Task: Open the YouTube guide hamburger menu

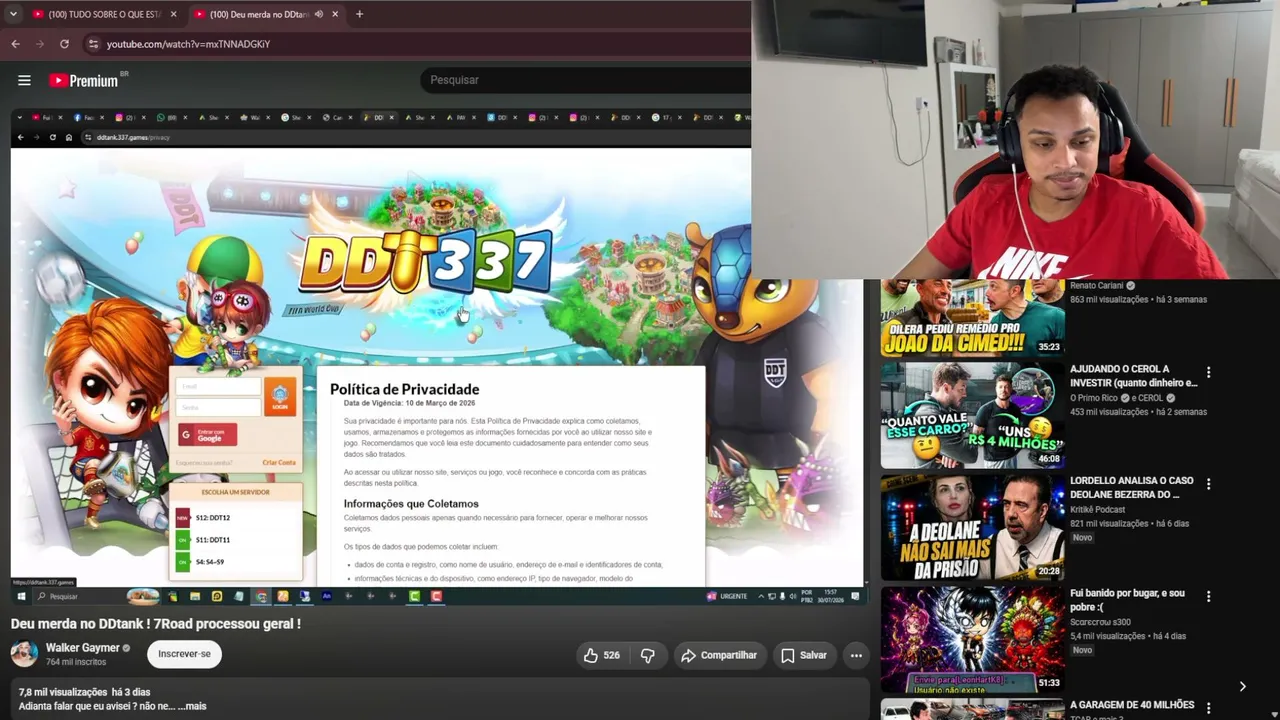Action: 24,80
